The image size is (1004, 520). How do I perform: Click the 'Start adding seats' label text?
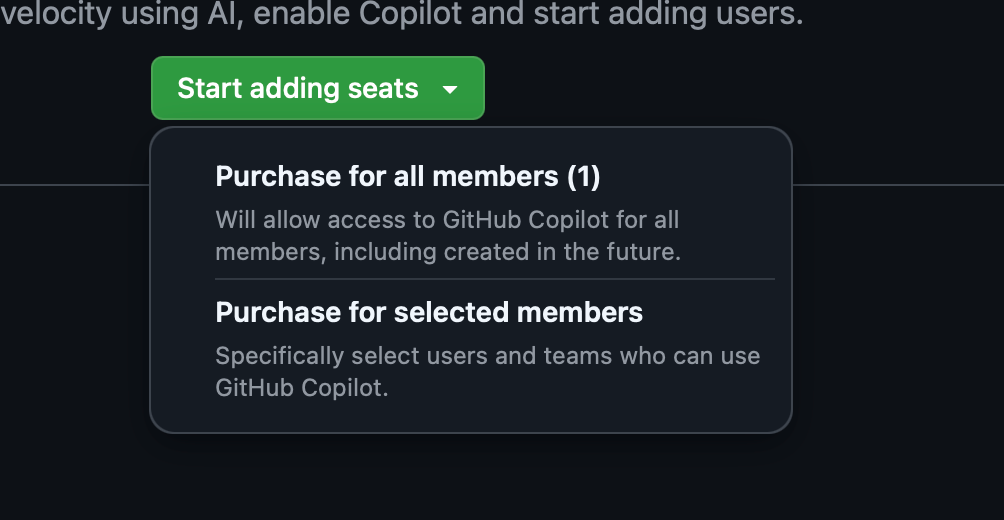297,88
